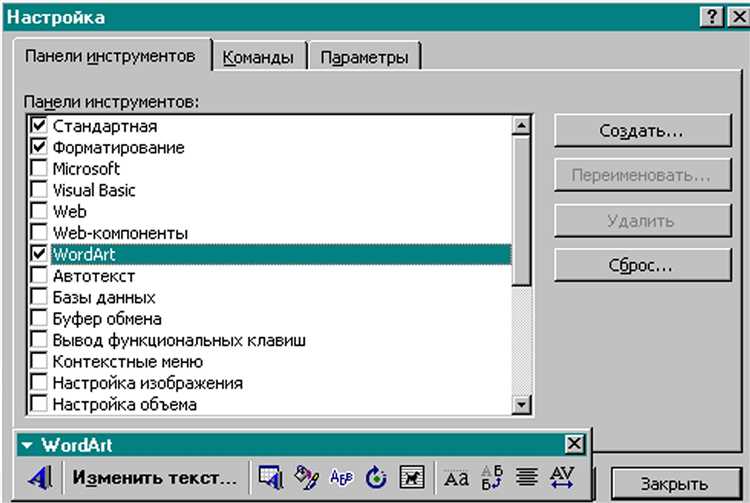The height and width of the screenshot is (503, 750).
Task: Select the Контекстные меню entry text
Action: click(128, 361)
